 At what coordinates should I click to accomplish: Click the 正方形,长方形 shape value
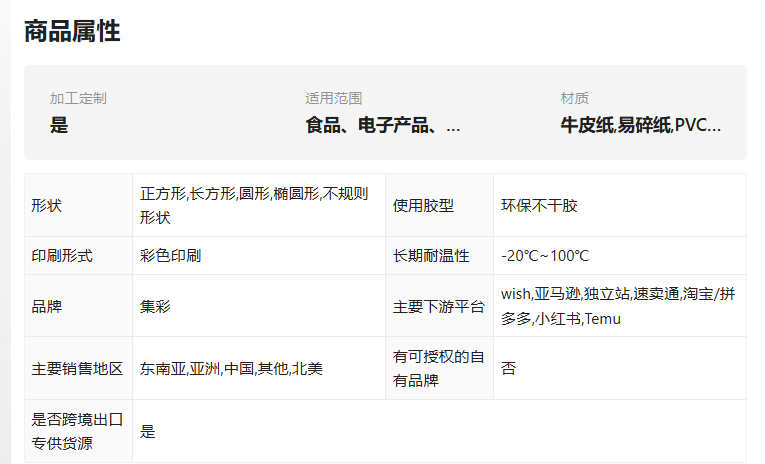coord(254,205)
